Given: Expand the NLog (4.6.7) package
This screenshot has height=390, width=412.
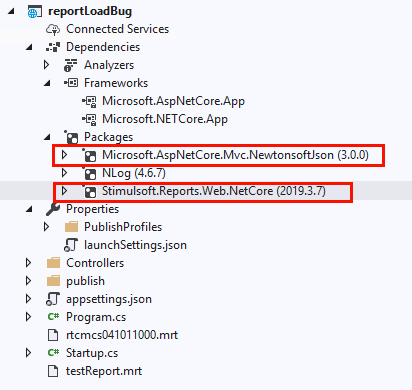Looking at the screenshot, I should click(x=65, y=173).
